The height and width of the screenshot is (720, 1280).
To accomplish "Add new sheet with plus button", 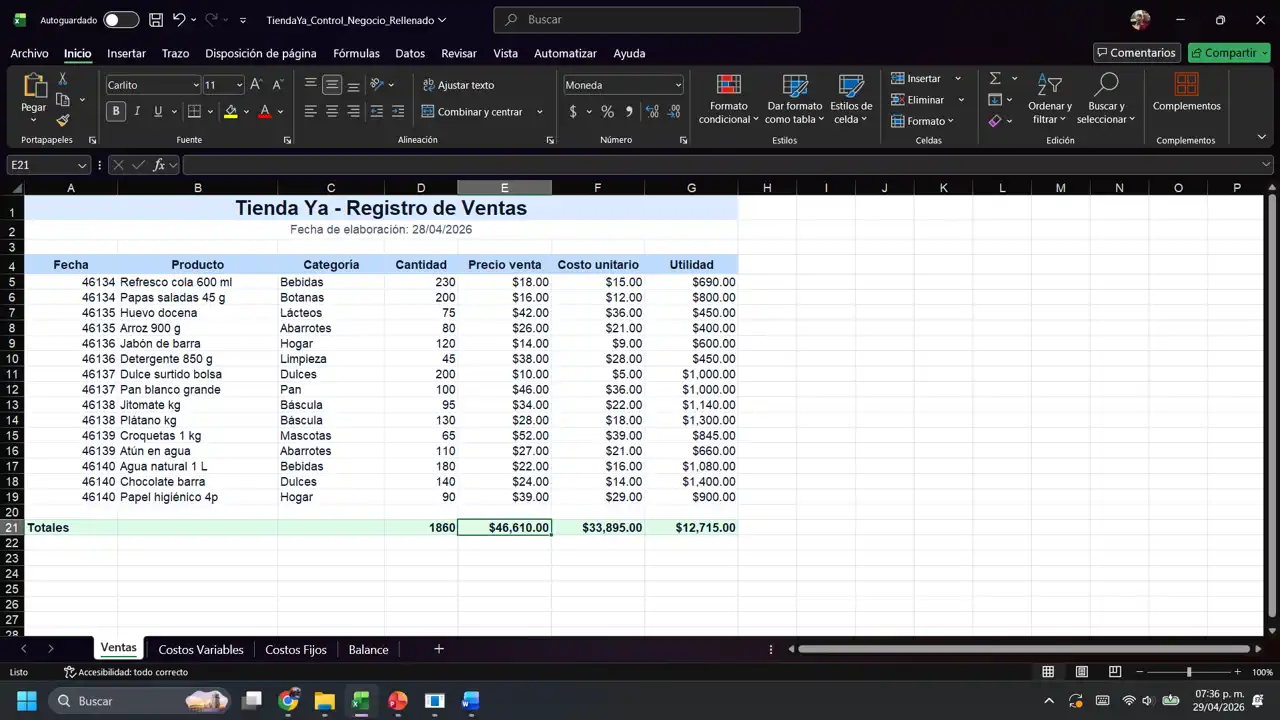I will [x=438, y=649].
